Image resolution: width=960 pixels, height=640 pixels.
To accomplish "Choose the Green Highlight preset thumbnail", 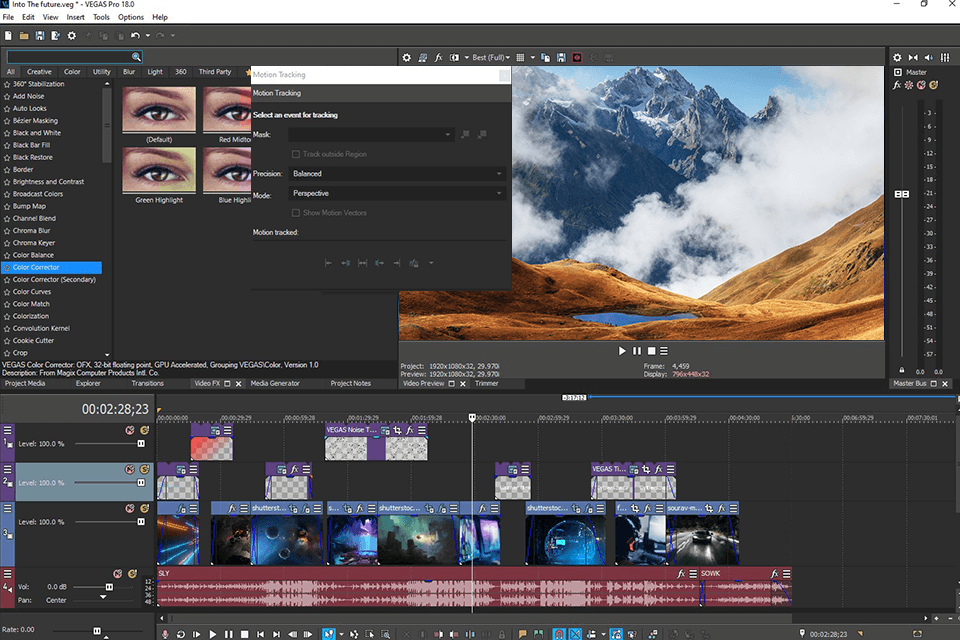I will pyautogui.click(x=159, y=172).
